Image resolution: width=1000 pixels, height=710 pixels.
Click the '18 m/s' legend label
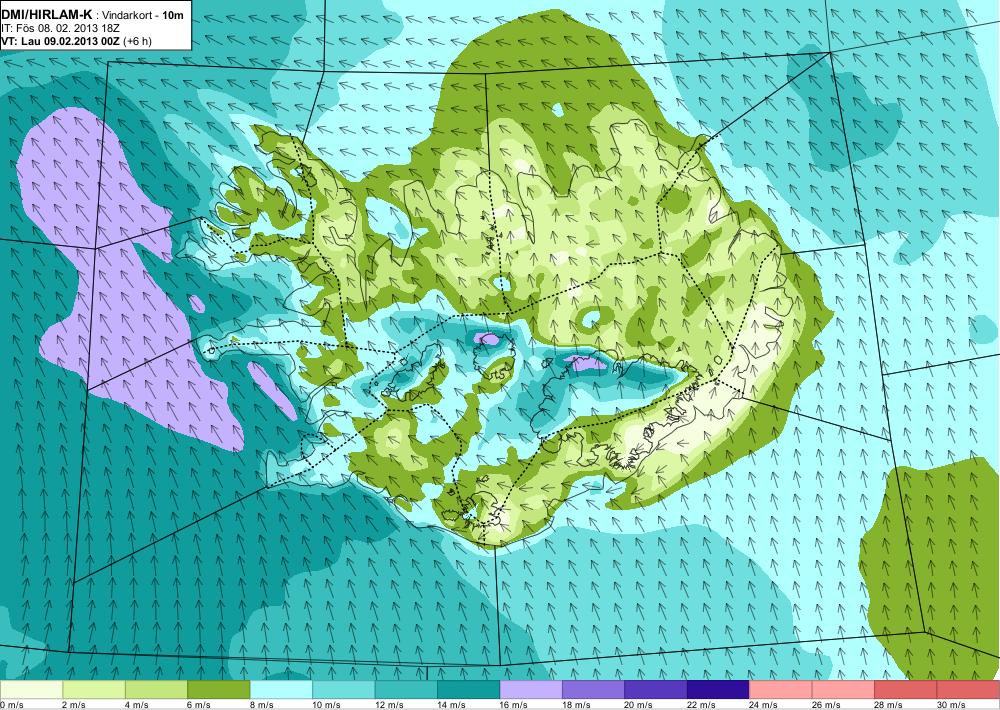click(577, 705)
